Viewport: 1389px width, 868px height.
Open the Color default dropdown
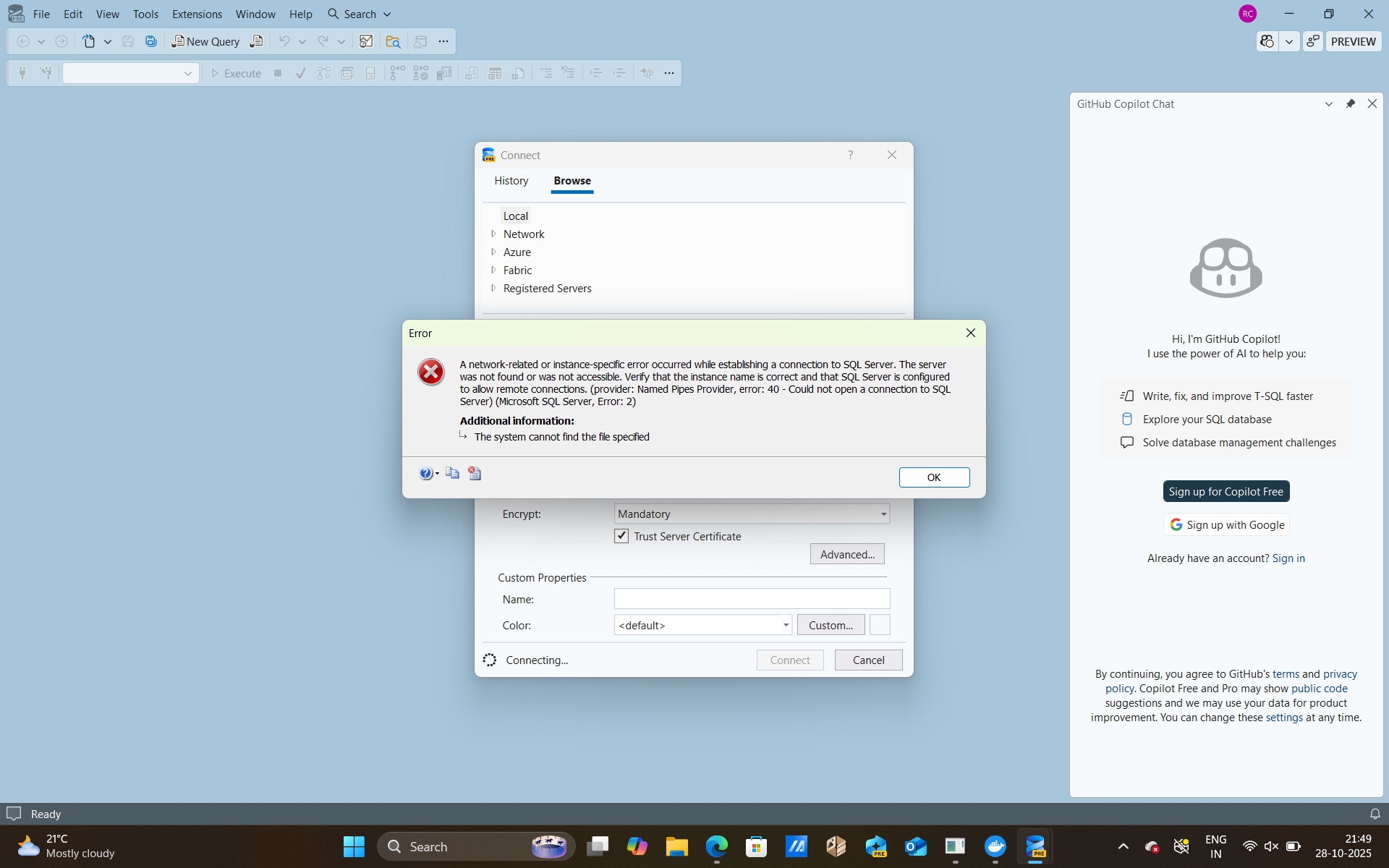pyautogui.click(x=785, y=625)
